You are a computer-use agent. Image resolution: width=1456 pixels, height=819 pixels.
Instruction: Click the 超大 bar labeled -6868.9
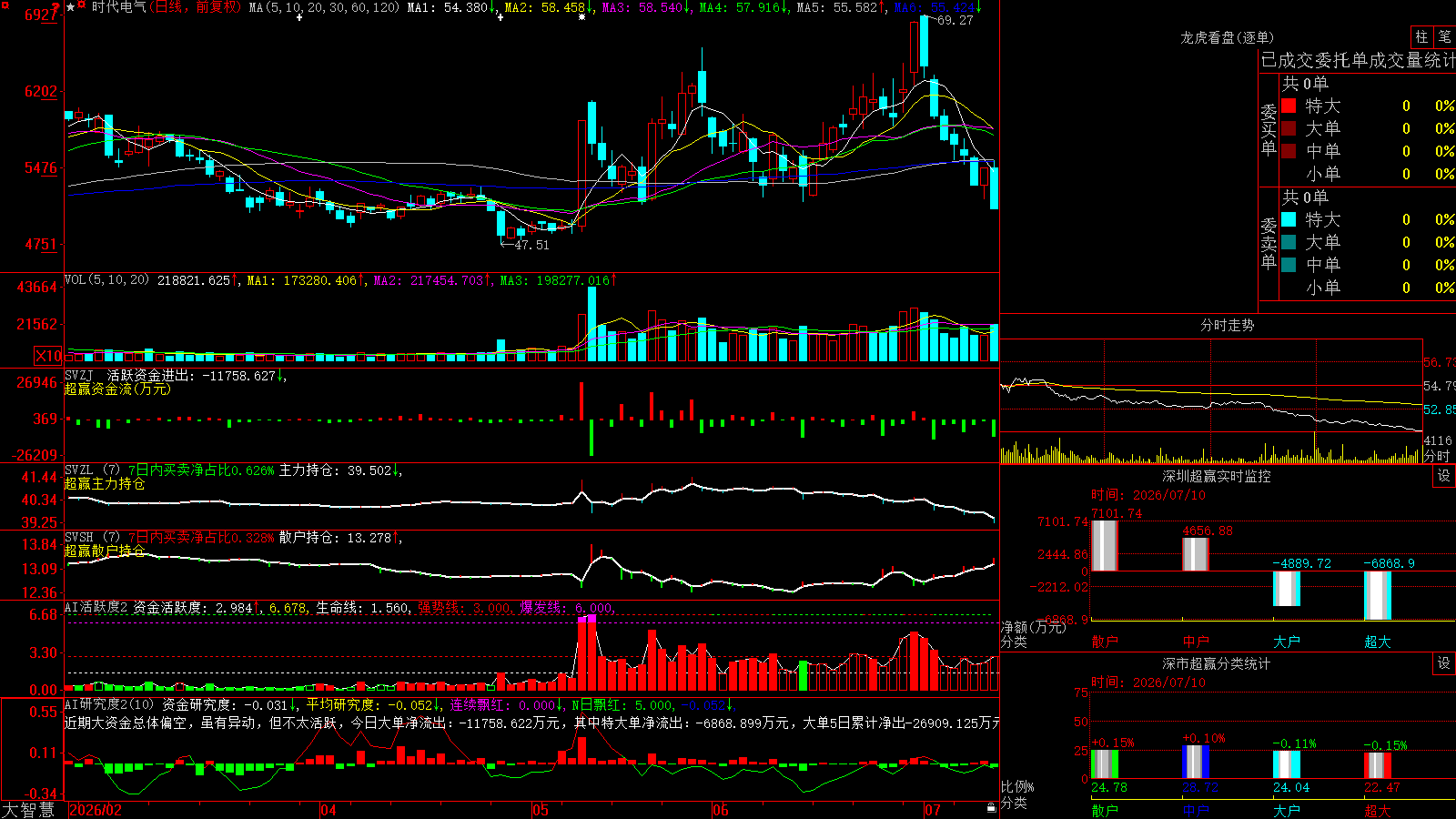click(1378, 596)
